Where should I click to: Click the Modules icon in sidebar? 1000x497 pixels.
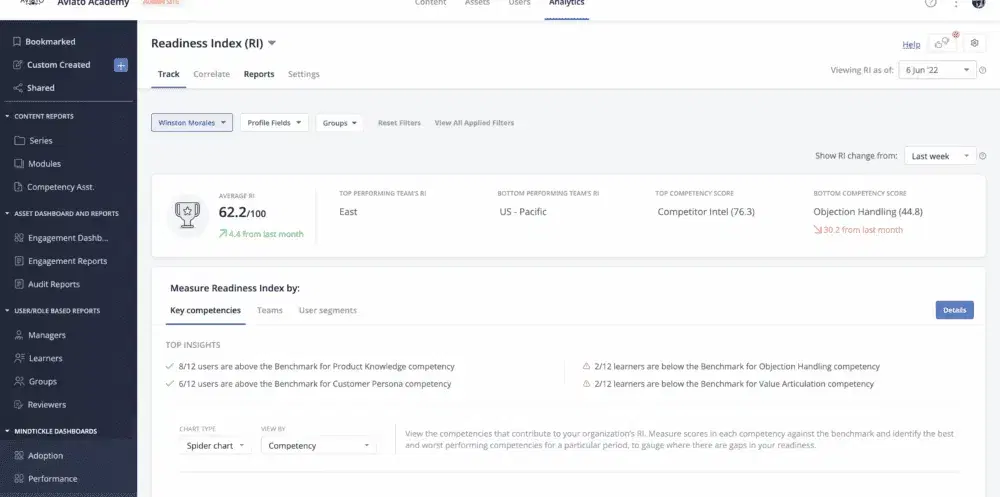point(19,164)
